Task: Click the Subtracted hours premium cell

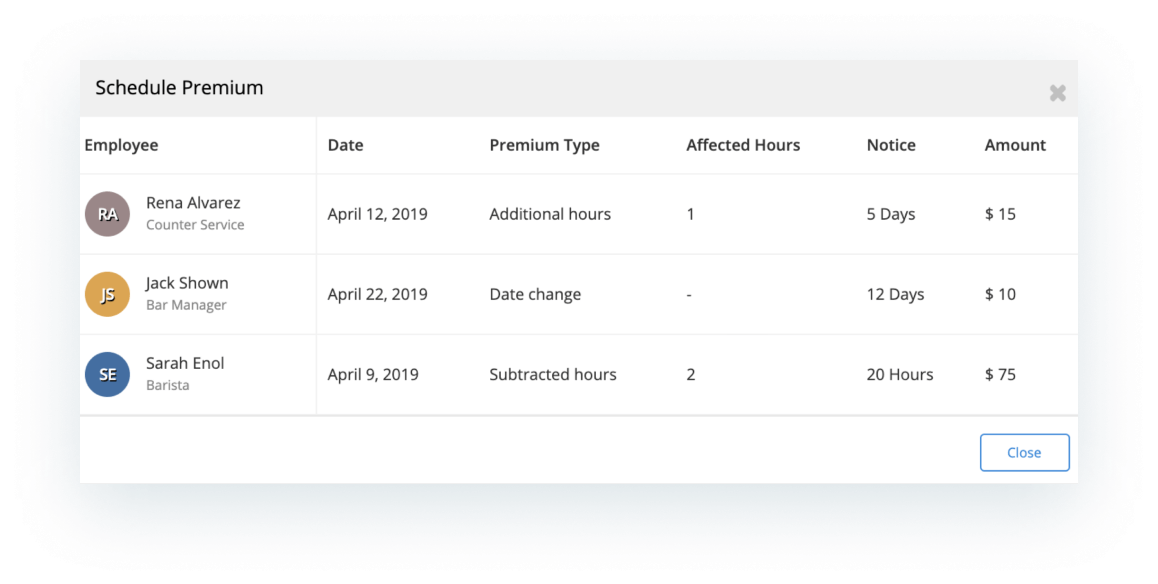Action: pos(552,374)
